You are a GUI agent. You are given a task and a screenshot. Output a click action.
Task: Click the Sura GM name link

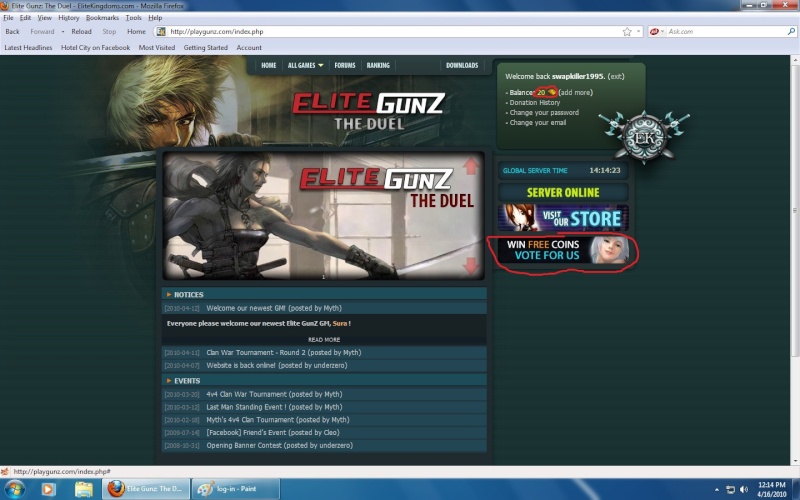pos(339,323)
